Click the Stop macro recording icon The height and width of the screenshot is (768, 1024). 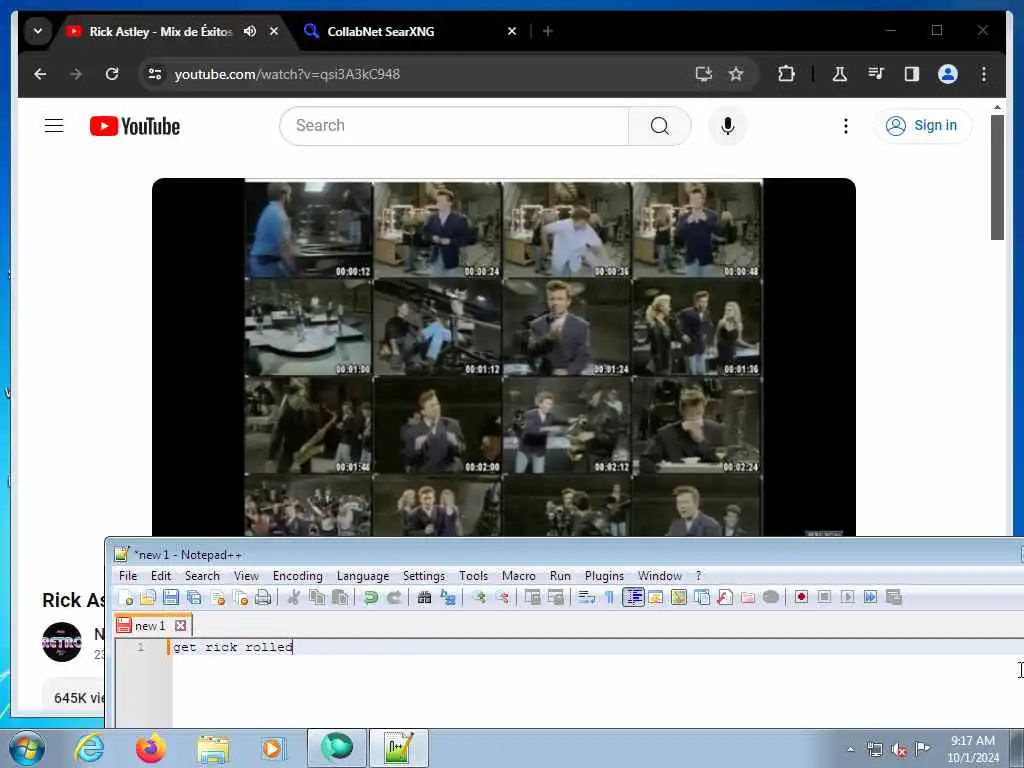(x=824, y=598)
